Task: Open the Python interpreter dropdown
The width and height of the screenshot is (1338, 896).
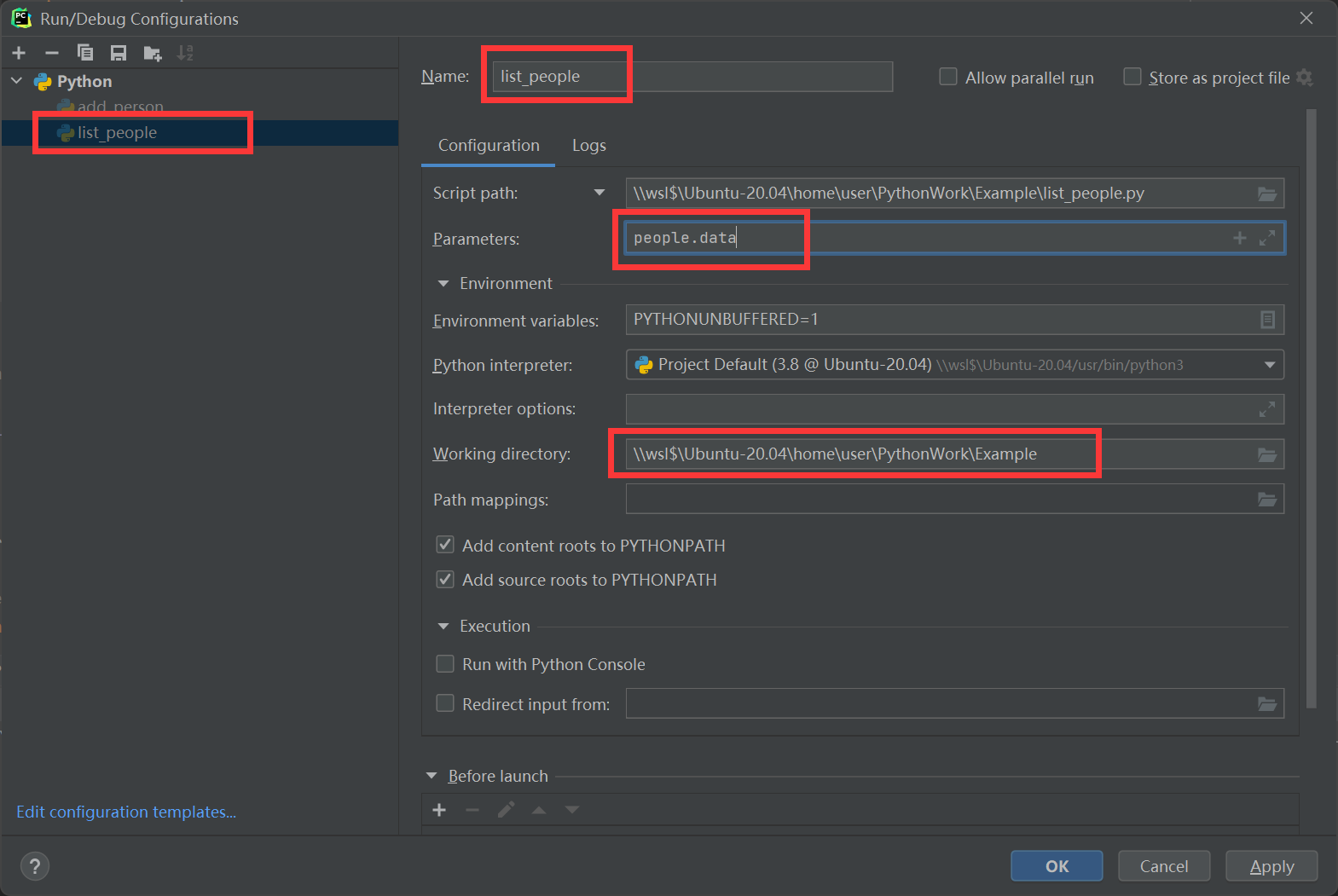Action: (1270, 365)
